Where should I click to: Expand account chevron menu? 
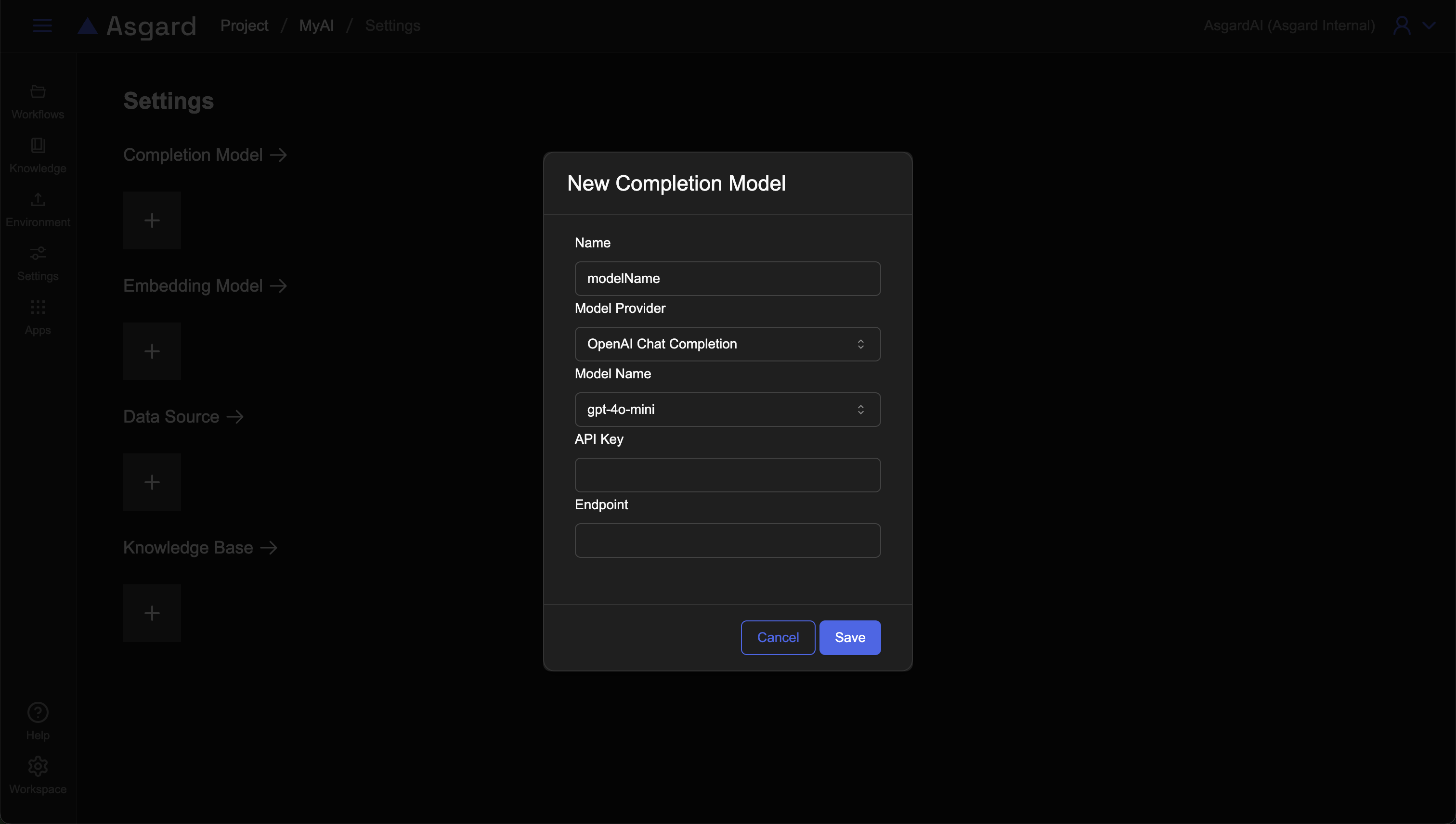pyautogui.click(x=1429, y=26)
